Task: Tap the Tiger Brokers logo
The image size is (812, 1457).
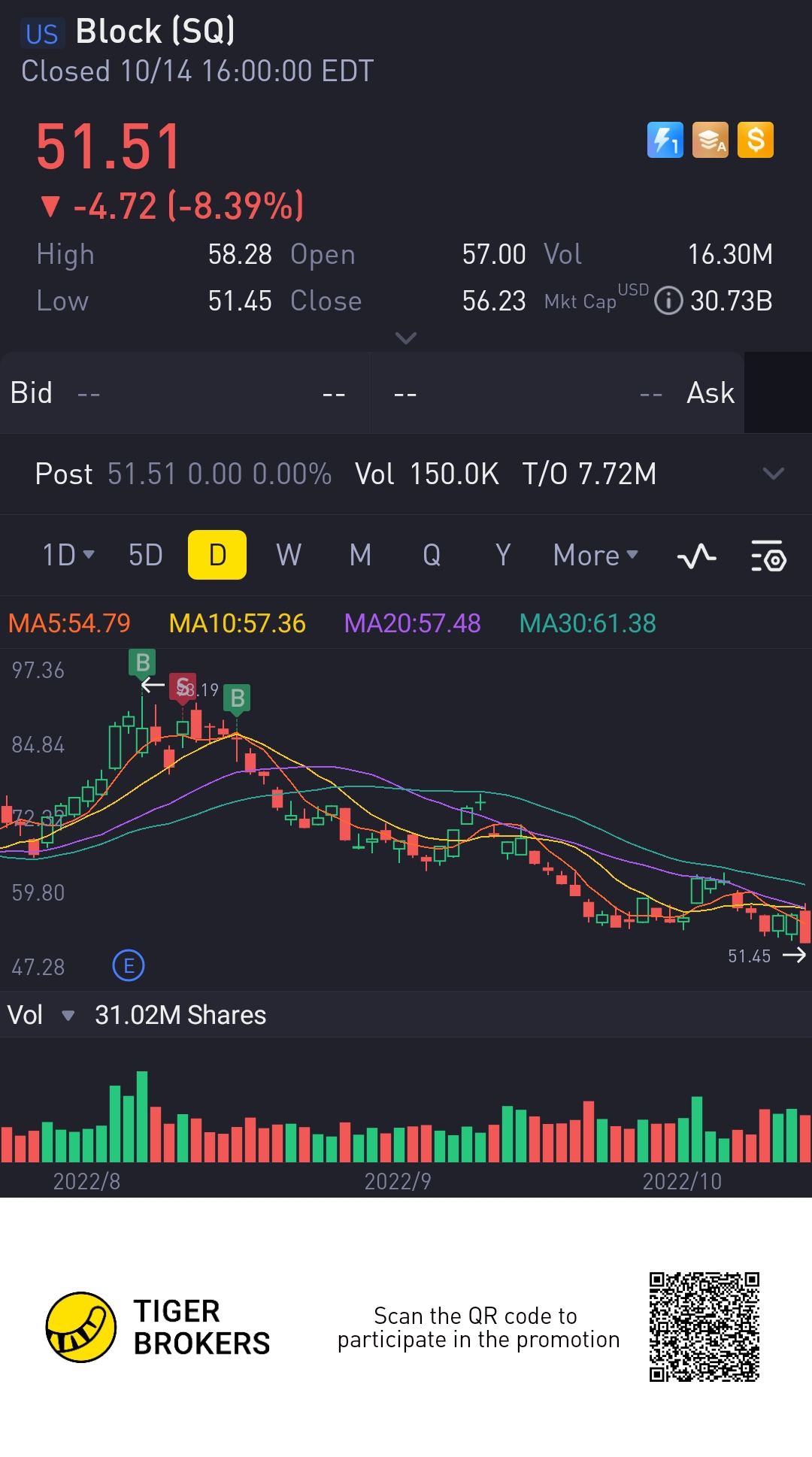Action: [158, 1327]
